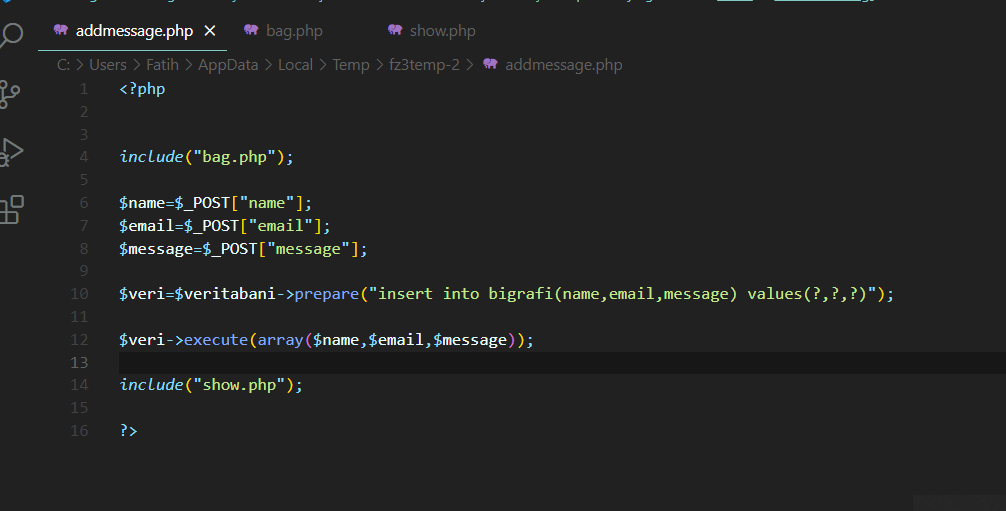Click the $name variable assignment line
The height and width of the screenshot is (511, 1006).
[215, 203]
